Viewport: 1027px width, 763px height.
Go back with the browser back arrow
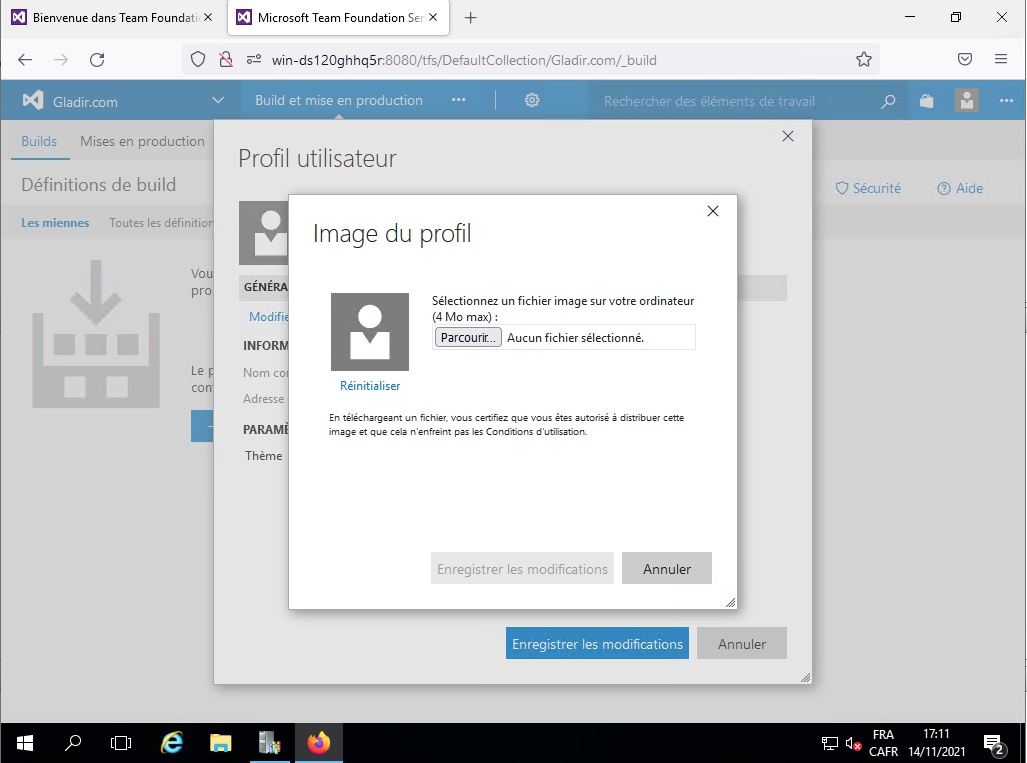tap(25, 60)
